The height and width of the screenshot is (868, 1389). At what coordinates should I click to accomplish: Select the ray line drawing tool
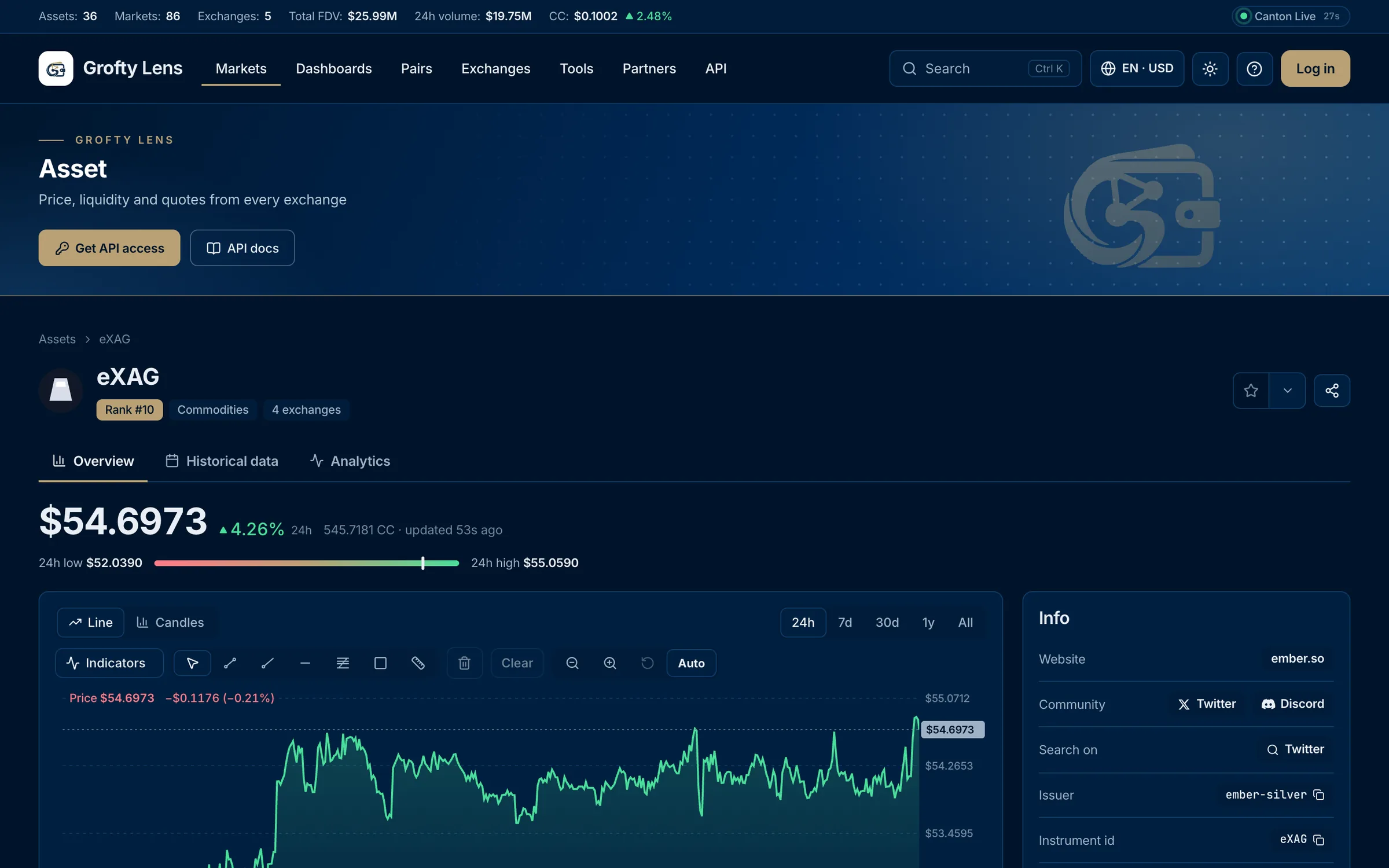pyautogui.click(x=267, y=663)
